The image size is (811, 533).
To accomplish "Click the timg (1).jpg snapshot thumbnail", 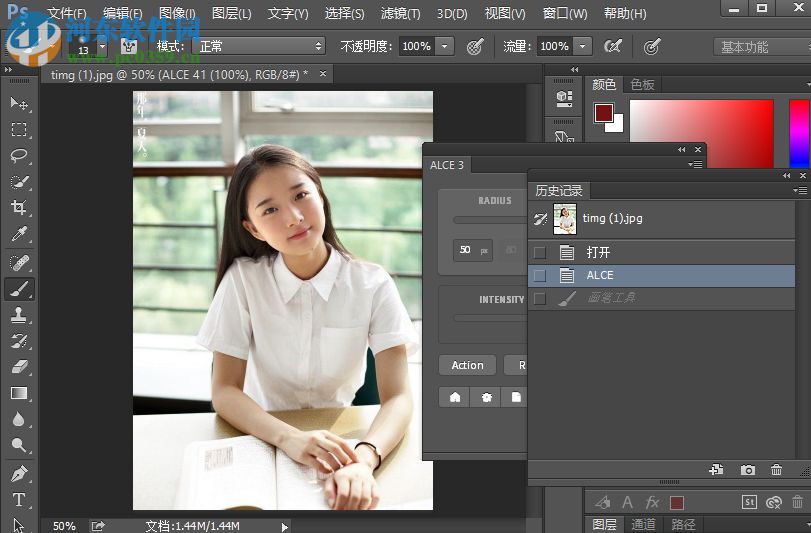I will click(x=565, y=219).
